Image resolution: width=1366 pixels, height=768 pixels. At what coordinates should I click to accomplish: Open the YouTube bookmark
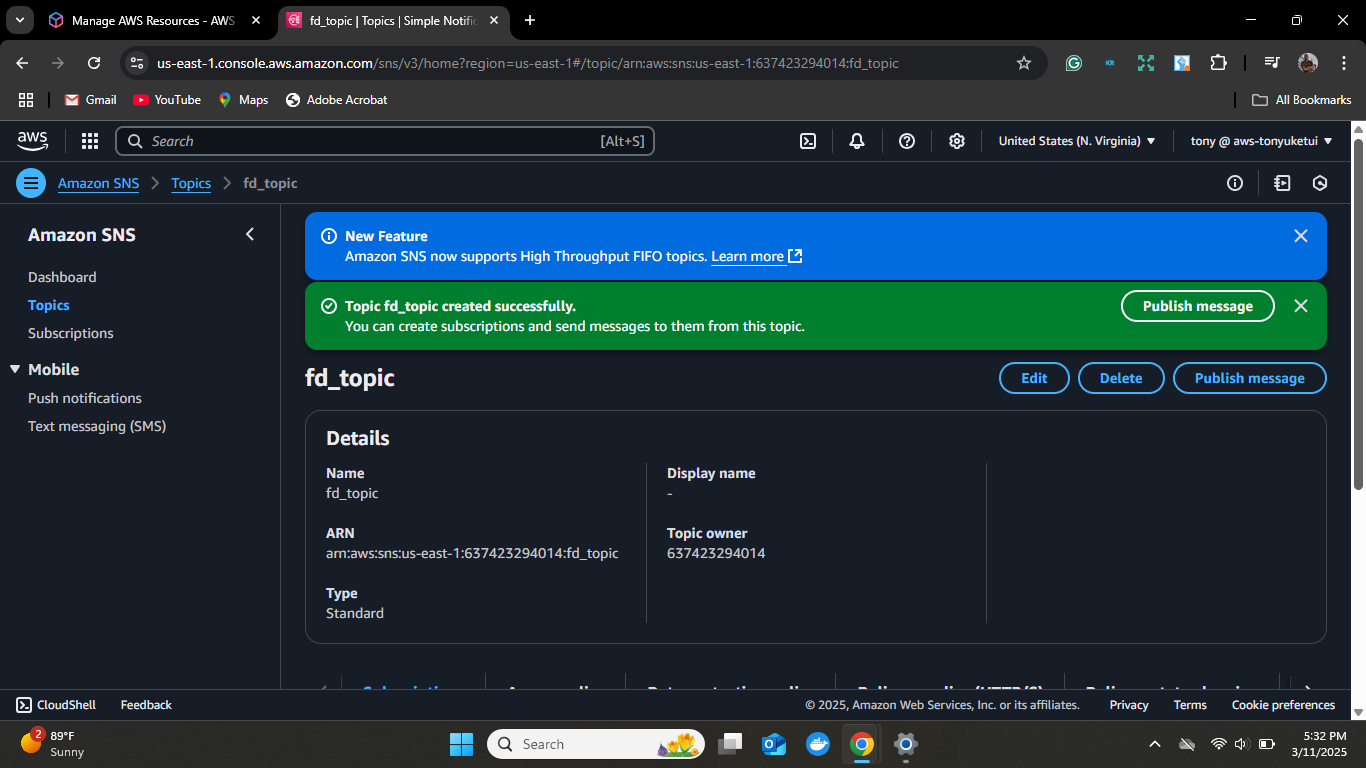pos(167,100)
